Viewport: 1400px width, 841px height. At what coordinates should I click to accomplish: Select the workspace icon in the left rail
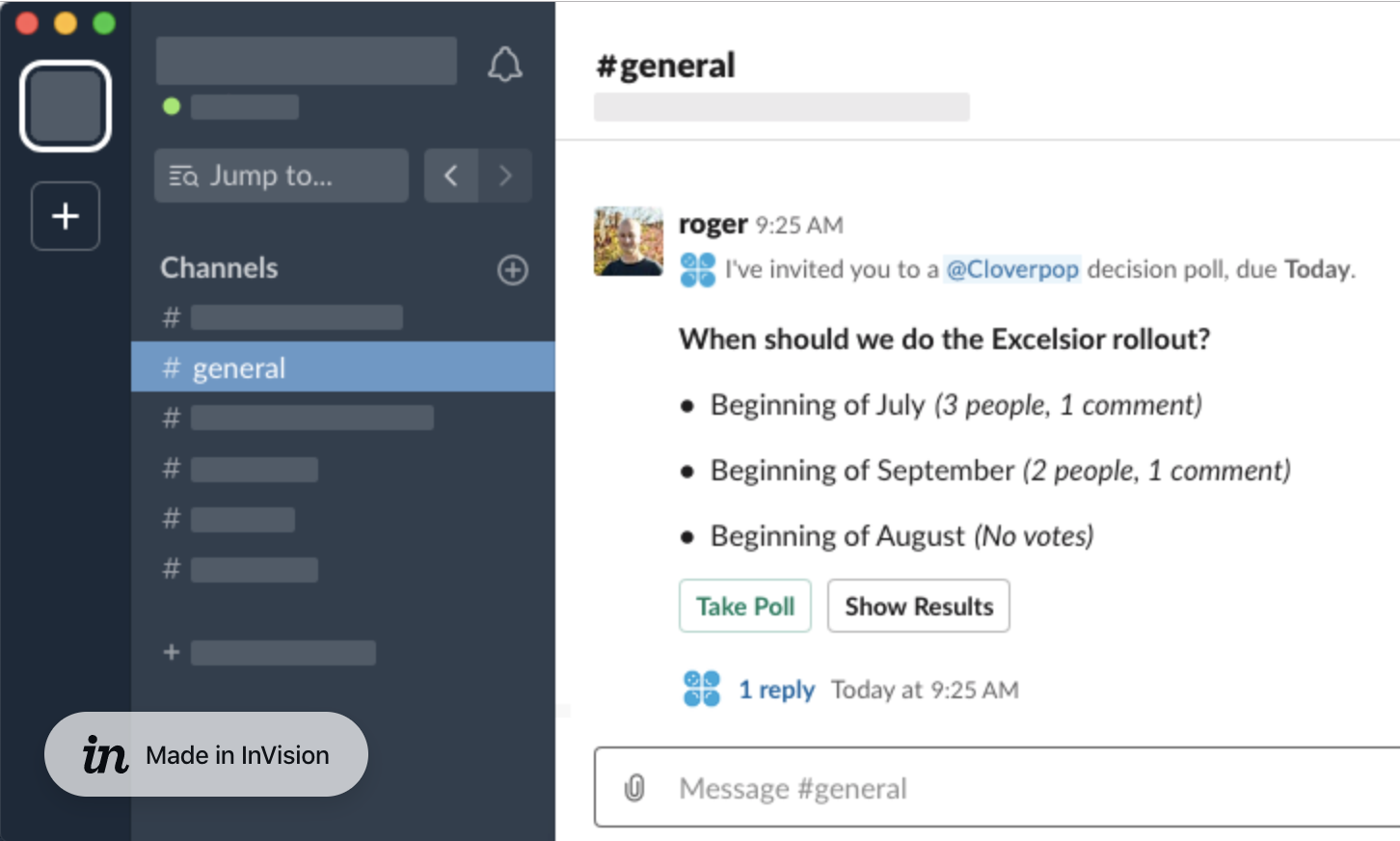[65, 105]
